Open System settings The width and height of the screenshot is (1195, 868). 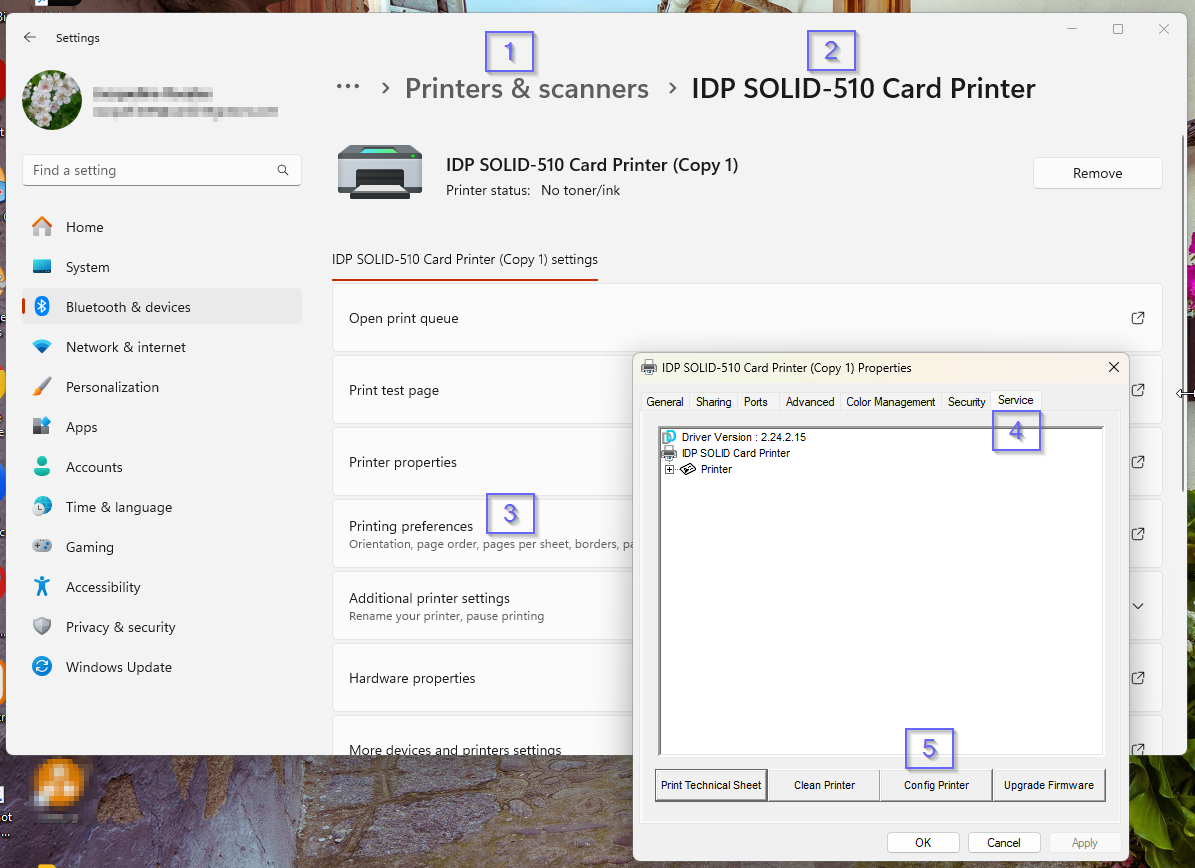pos(162,267)
